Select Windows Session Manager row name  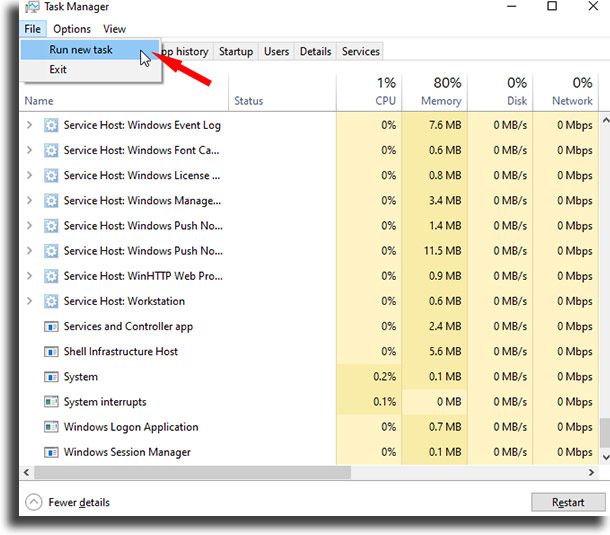point(127,452)
